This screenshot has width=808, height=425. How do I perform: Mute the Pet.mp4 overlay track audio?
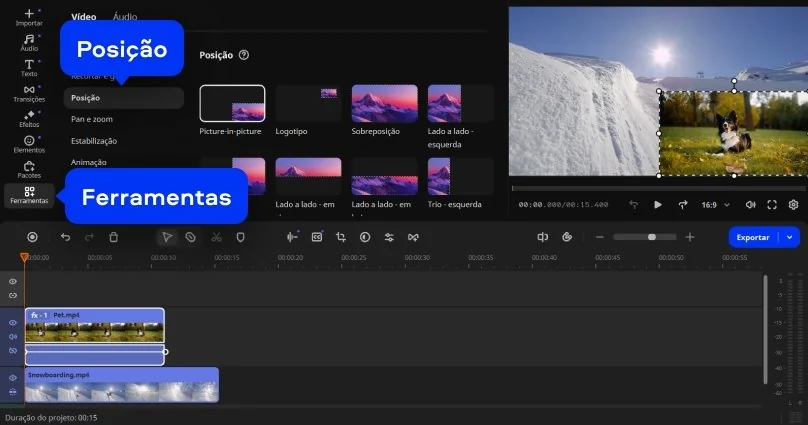(x=13, y=337)
